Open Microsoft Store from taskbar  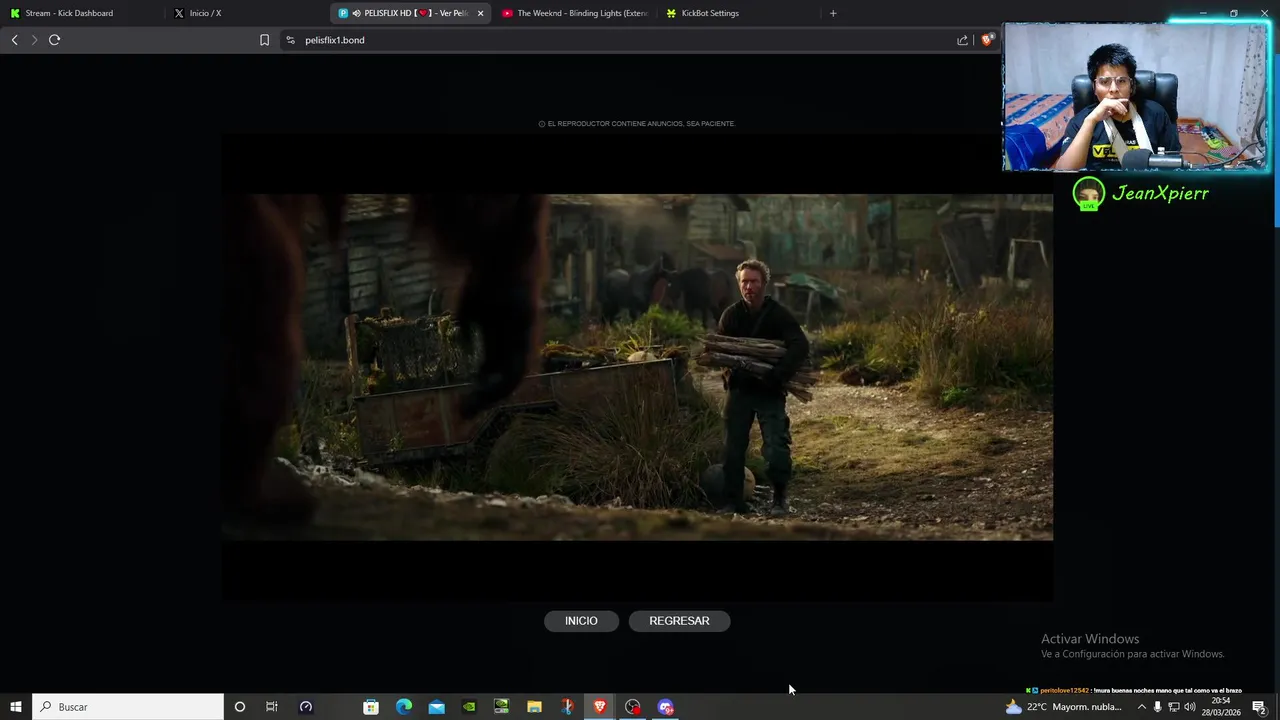click(x=371, y=707)
